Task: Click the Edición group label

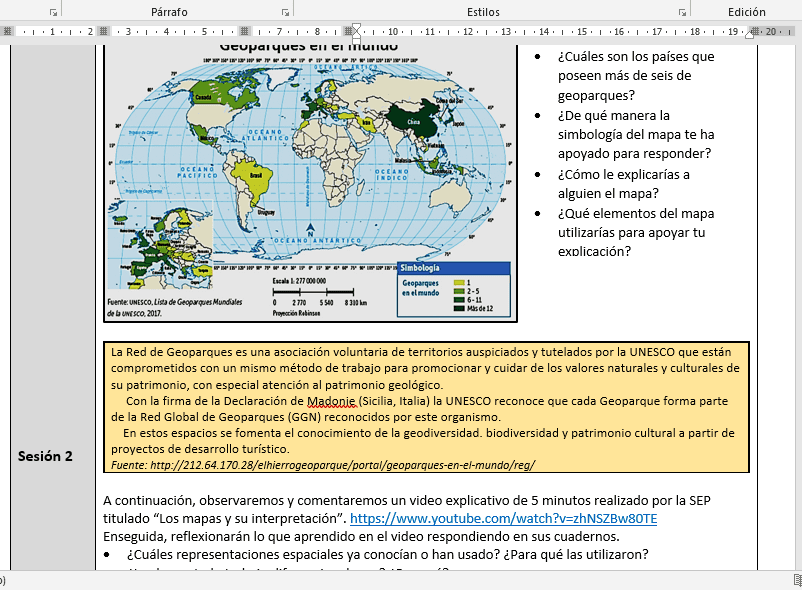Action: pos(746,12)
